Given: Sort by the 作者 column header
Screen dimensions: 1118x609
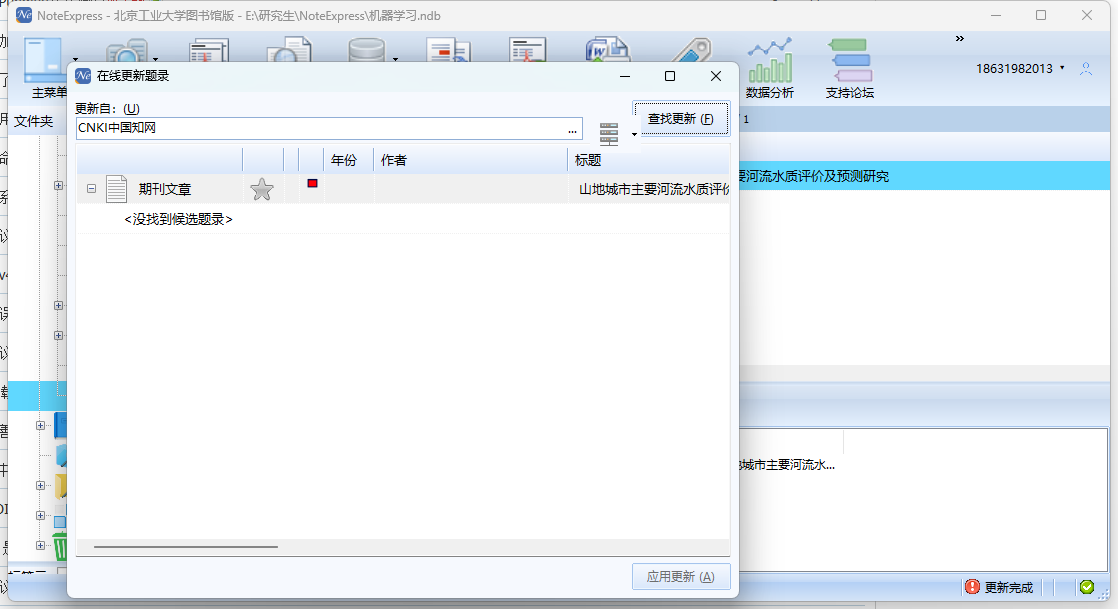Looking at the screenshot, I should coord(472,160).
